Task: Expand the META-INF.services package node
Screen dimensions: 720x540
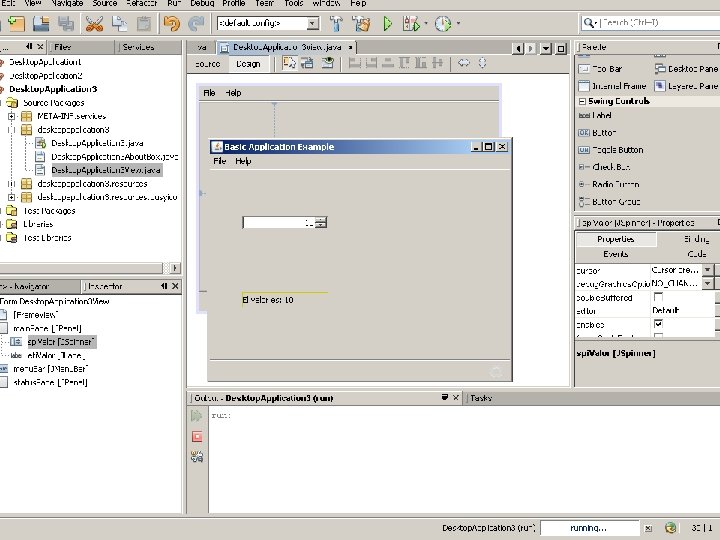Action: (11, 116)
